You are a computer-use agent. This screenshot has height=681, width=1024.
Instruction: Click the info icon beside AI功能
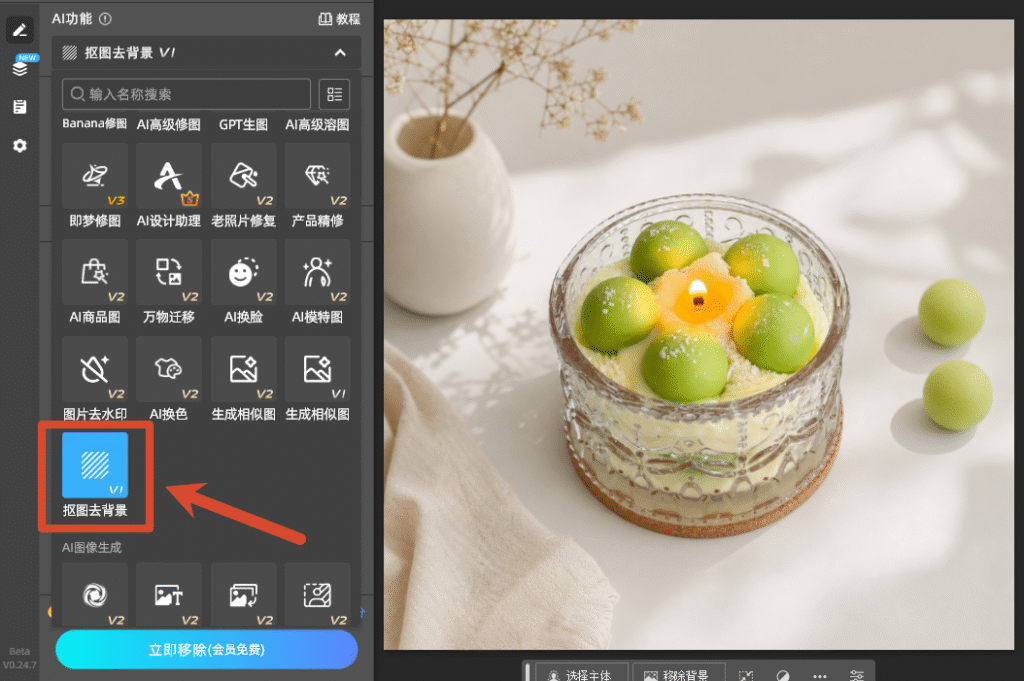pos(105,19)
